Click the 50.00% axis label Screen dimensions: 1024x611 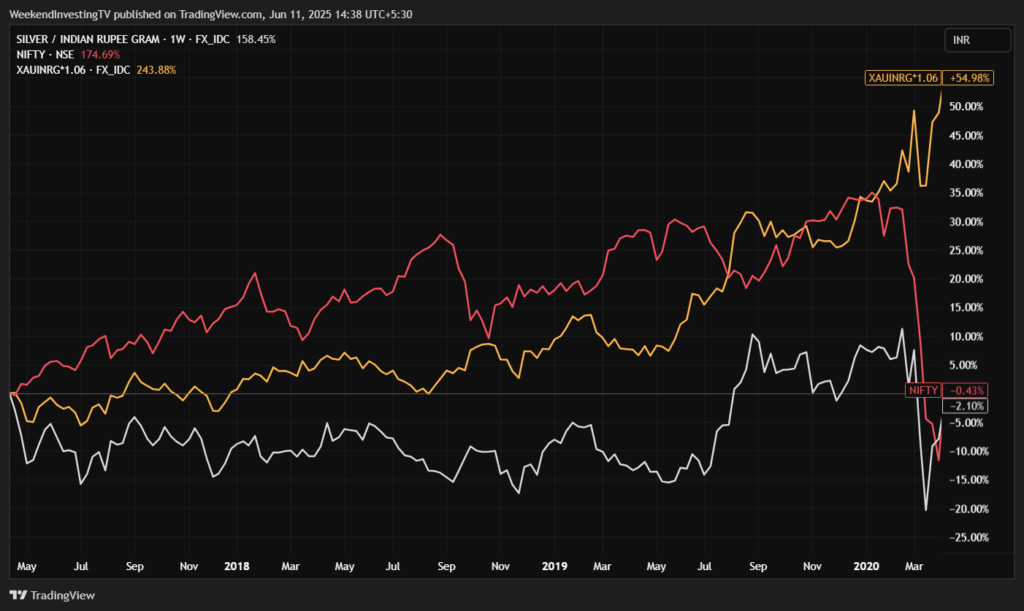pyautogui.click(x=966, y=106)
